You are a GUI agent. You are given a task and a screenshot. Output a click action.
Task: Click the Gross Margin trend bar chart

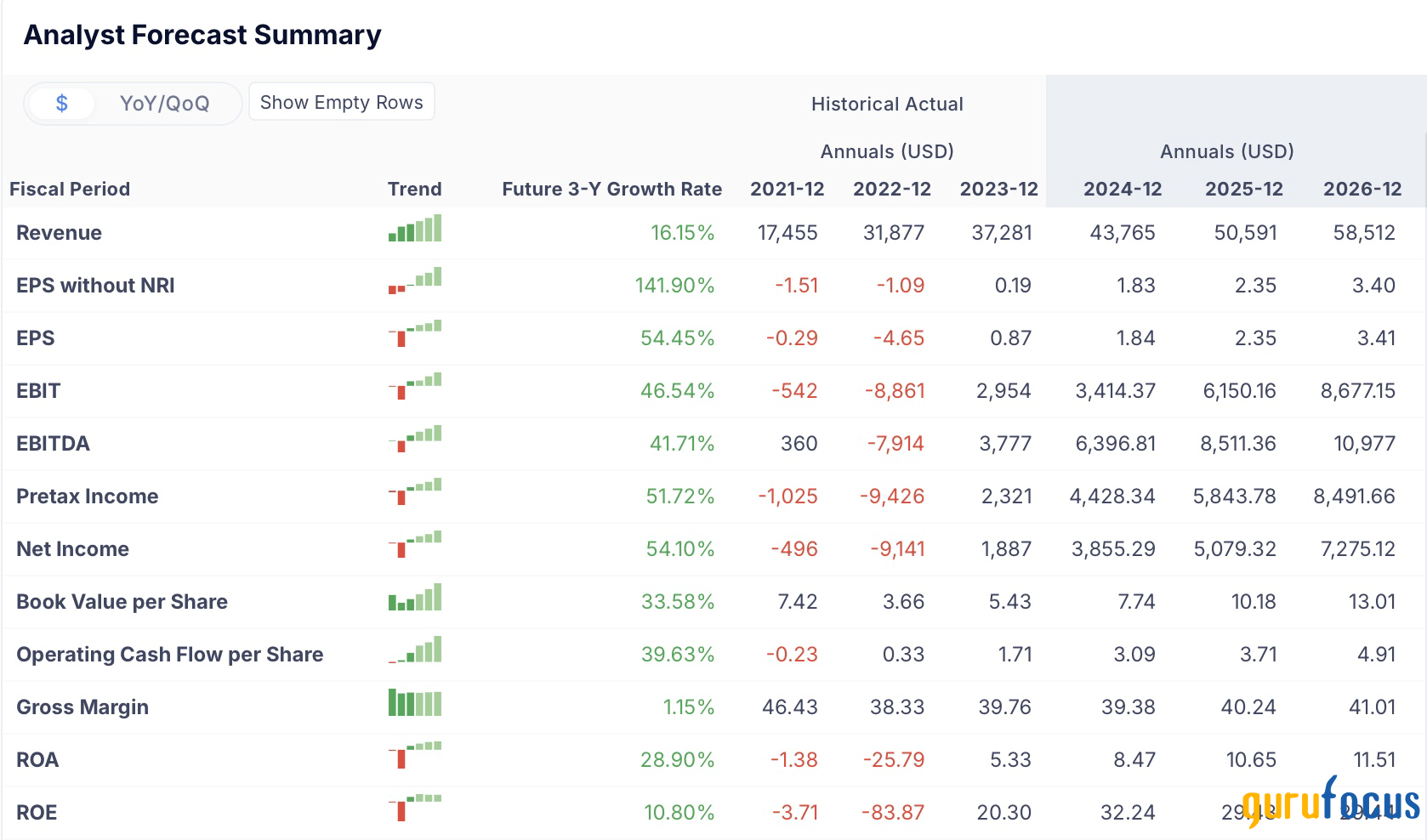pyautogui.click(x=415, y=703)
